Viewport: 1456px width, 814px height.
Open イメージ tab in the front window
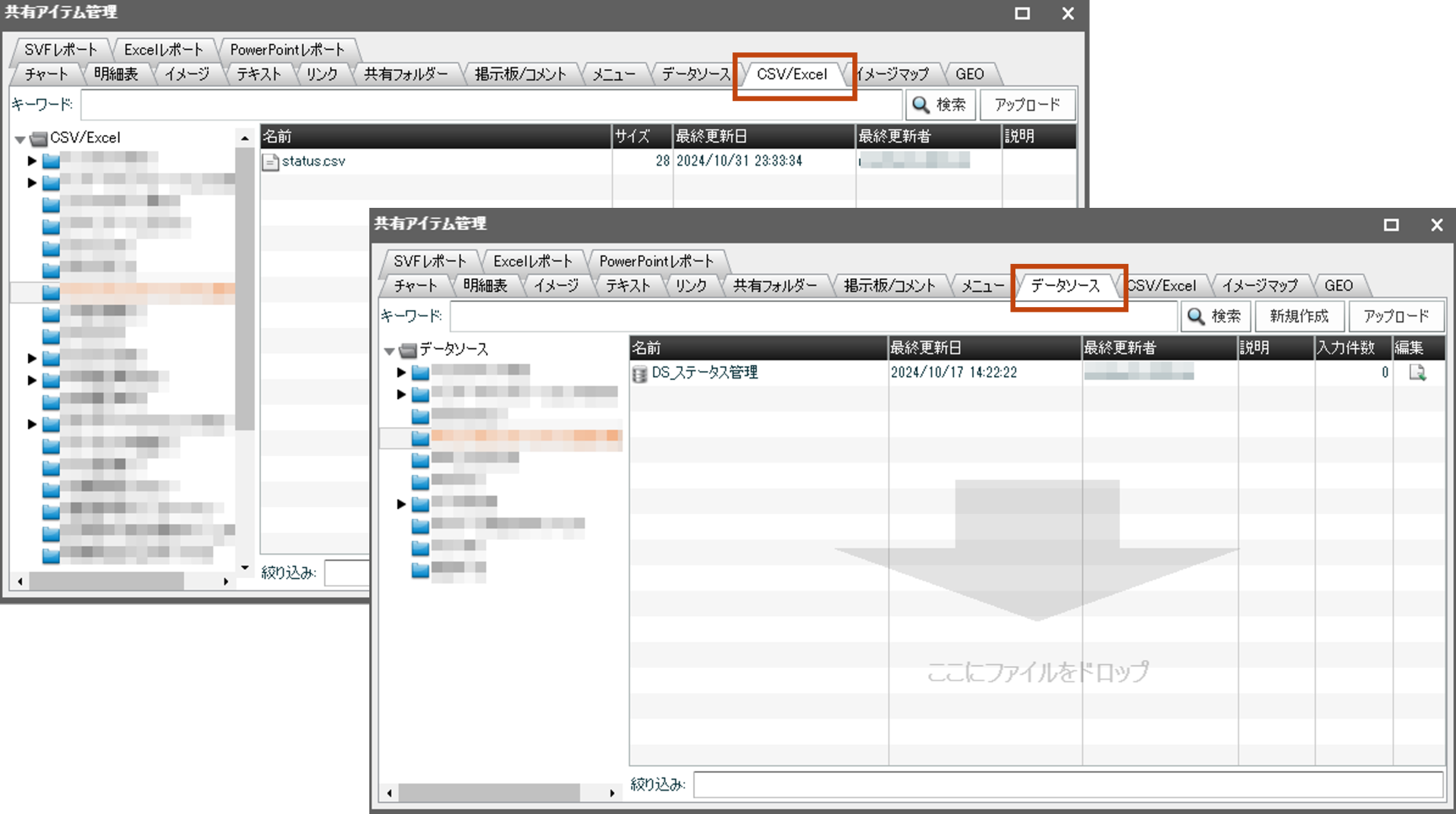(x=556, y=286)
